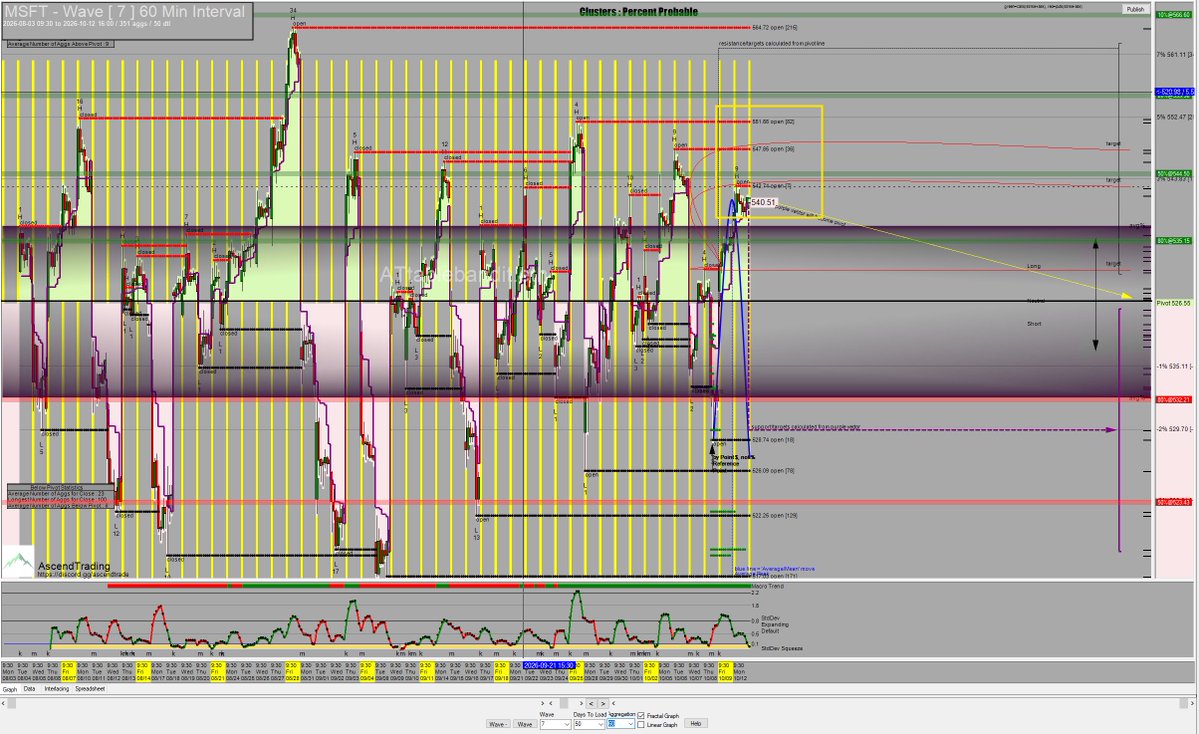Click the '-2% 529.70' axis label
Viewport: 1199px width, 734px height.
[x=1175, y=430]
